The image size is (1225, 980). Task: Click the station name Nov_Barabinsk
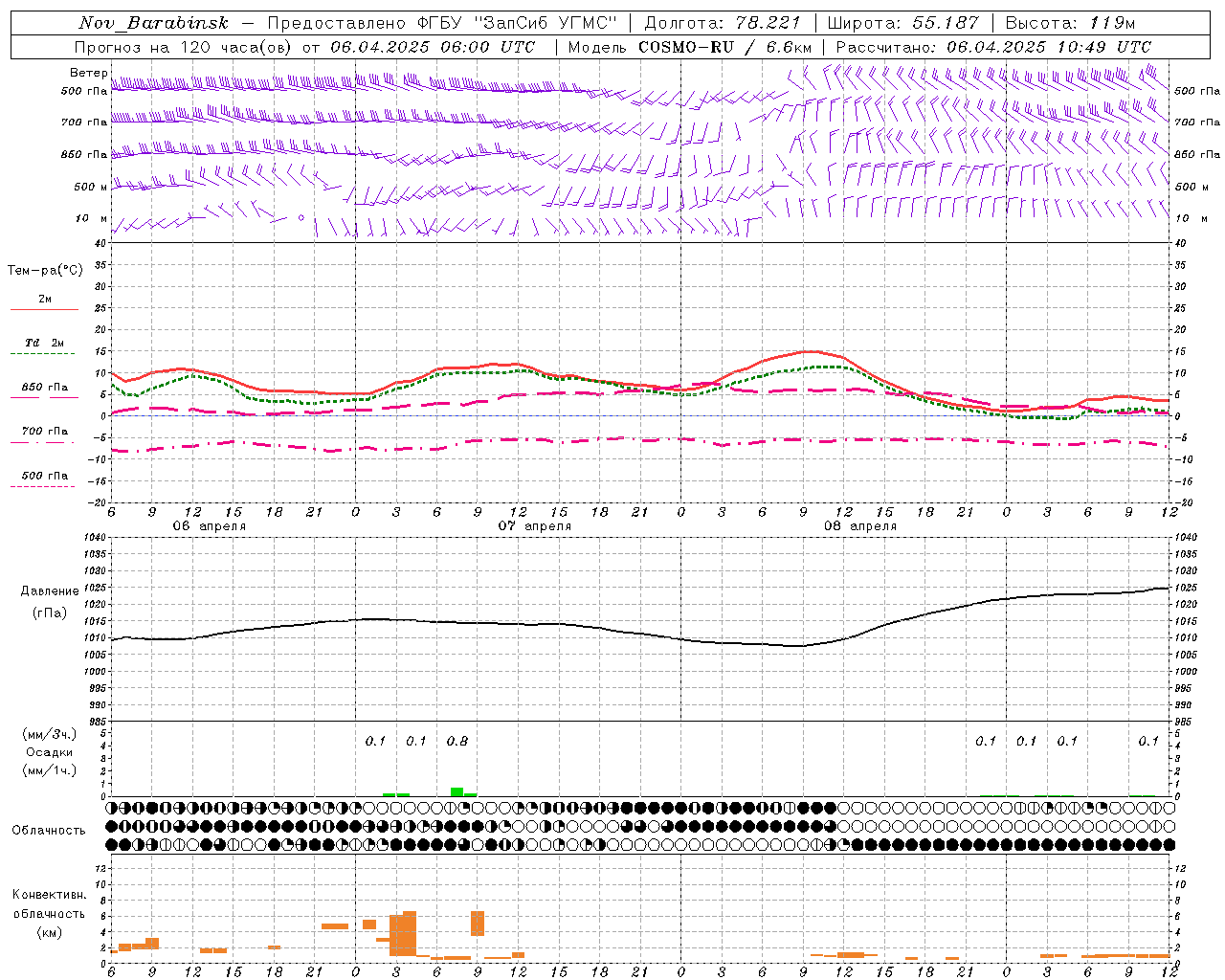pos(153,23)
